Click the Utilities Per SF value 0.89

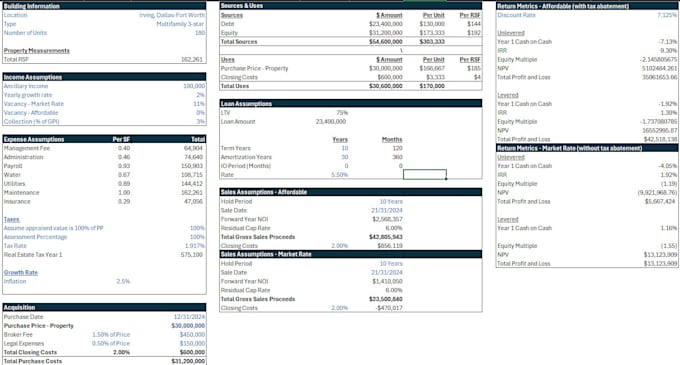(124, 184)
